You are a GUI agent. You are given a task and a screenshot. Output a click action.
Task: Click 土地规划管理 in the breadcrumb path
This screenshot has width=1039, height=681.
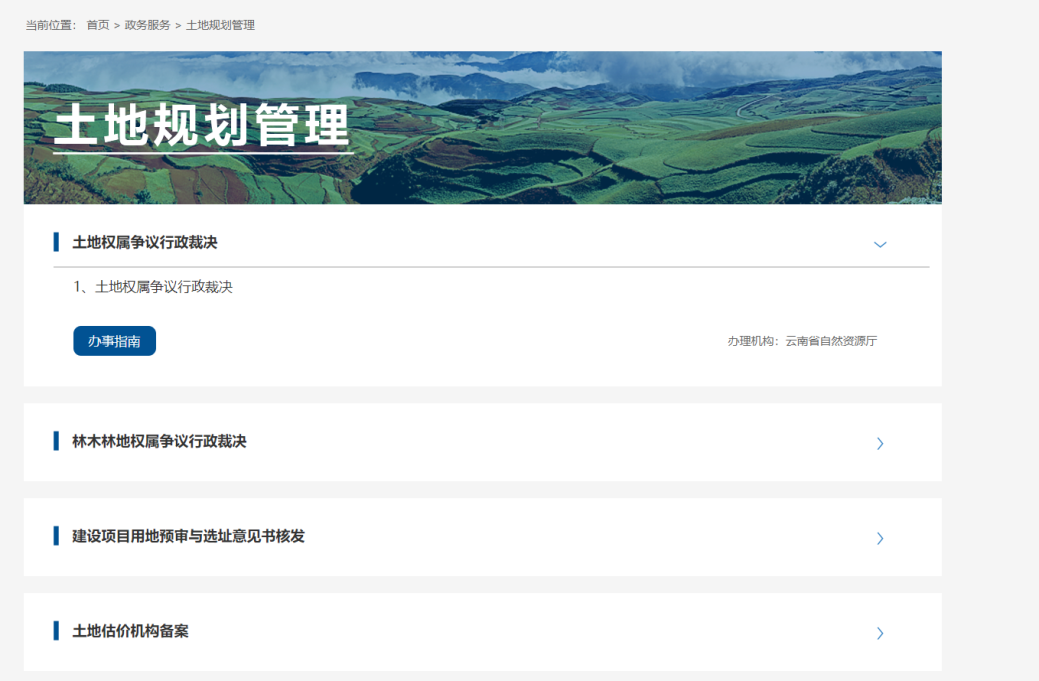coord(220,25)
